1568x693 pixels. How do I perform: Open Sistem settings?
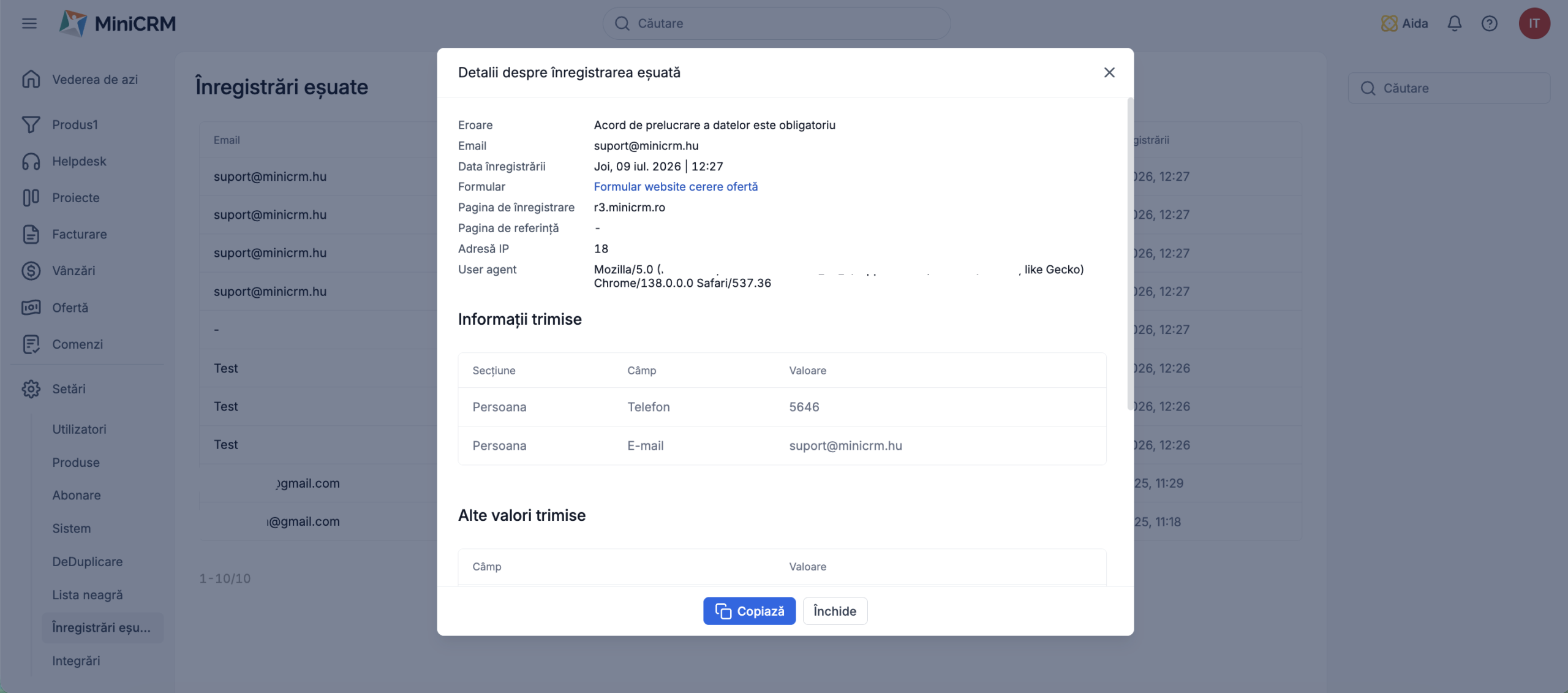pyautogui.click(x=71, y=528)
